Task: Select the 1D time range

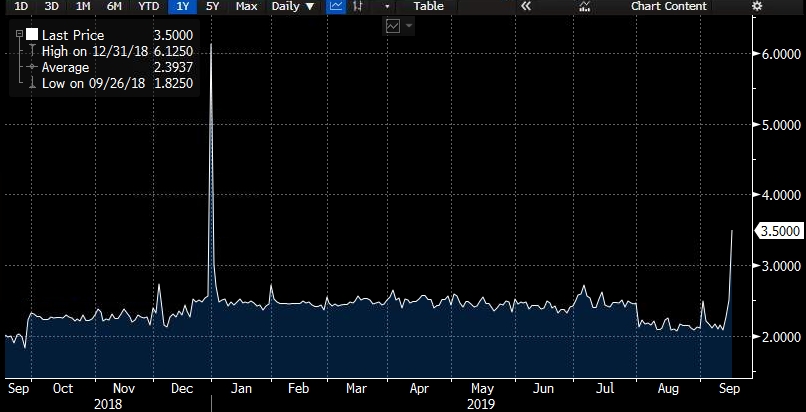Action: pos(19,7)
